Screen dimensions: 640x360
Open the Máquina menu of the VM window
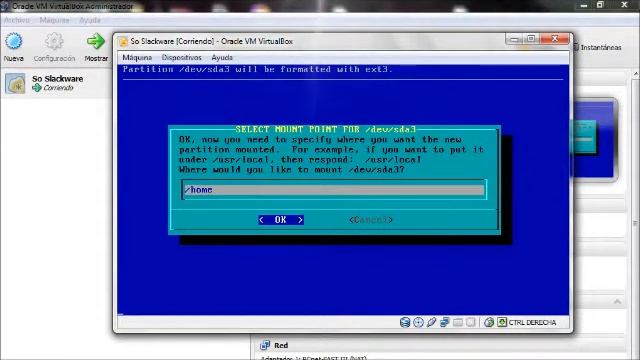click(x=137, y=58)
